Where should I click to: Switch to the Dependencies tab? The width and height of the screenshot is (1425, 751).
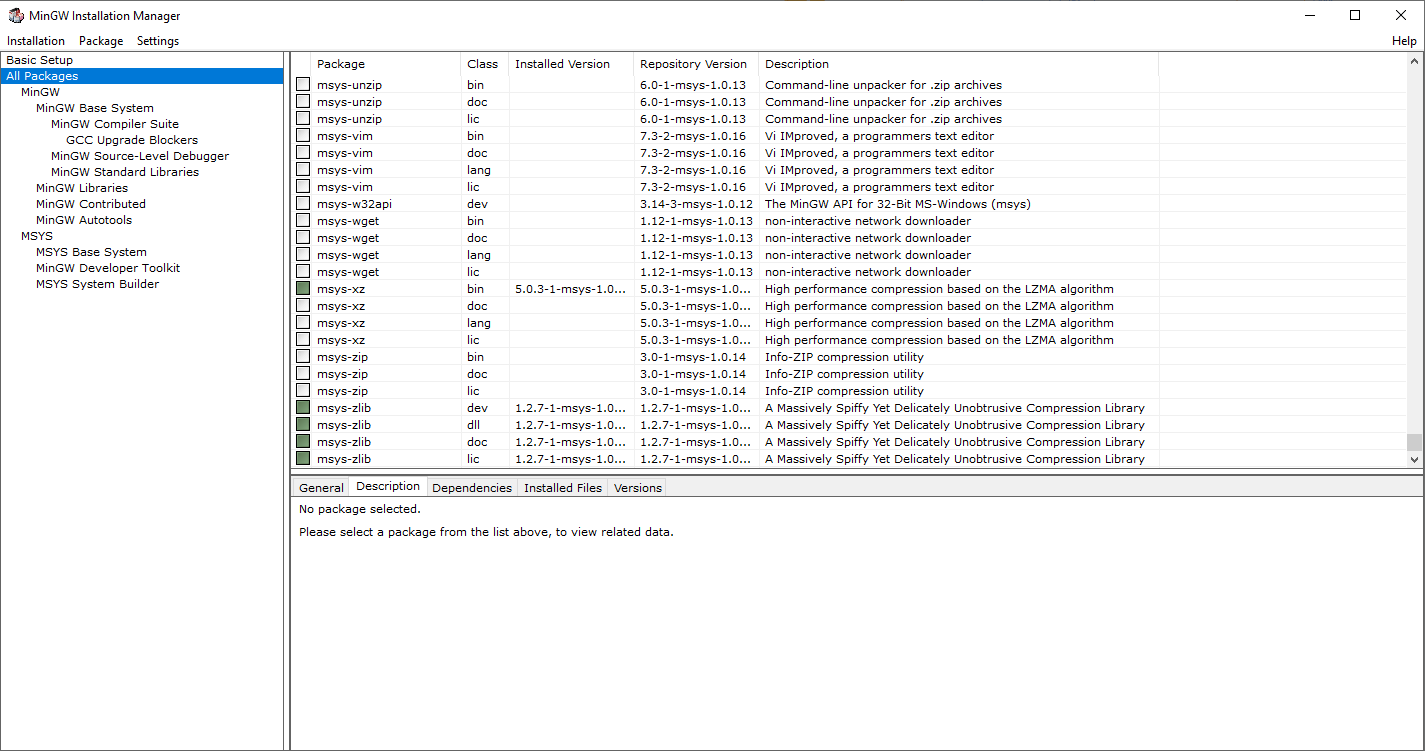472,488
